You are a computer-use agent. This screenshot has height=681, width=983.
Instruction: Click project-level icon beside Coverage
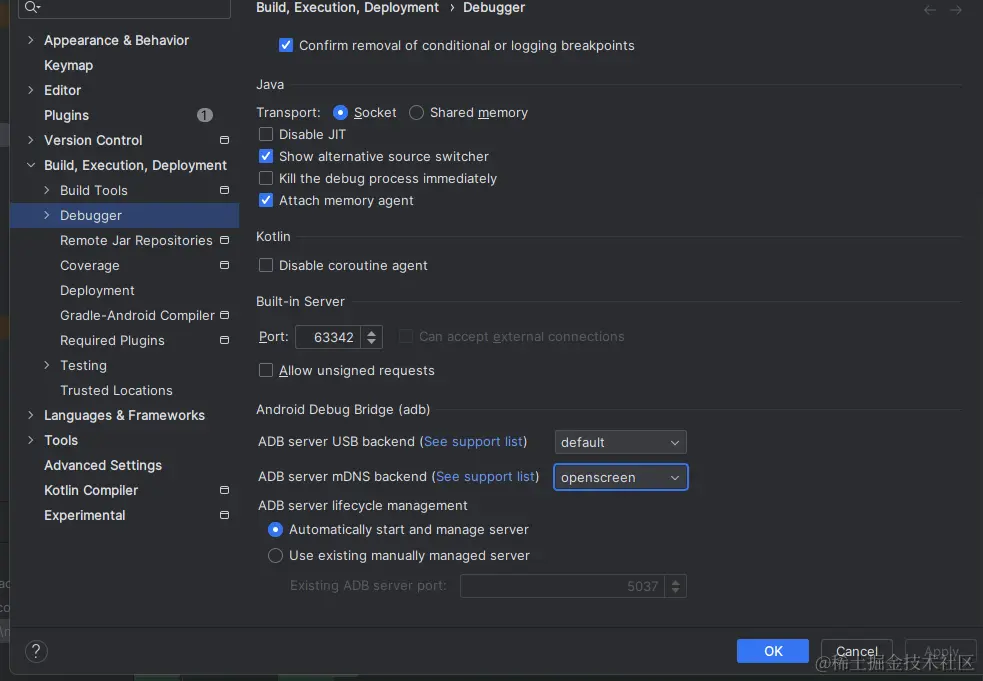224,265
